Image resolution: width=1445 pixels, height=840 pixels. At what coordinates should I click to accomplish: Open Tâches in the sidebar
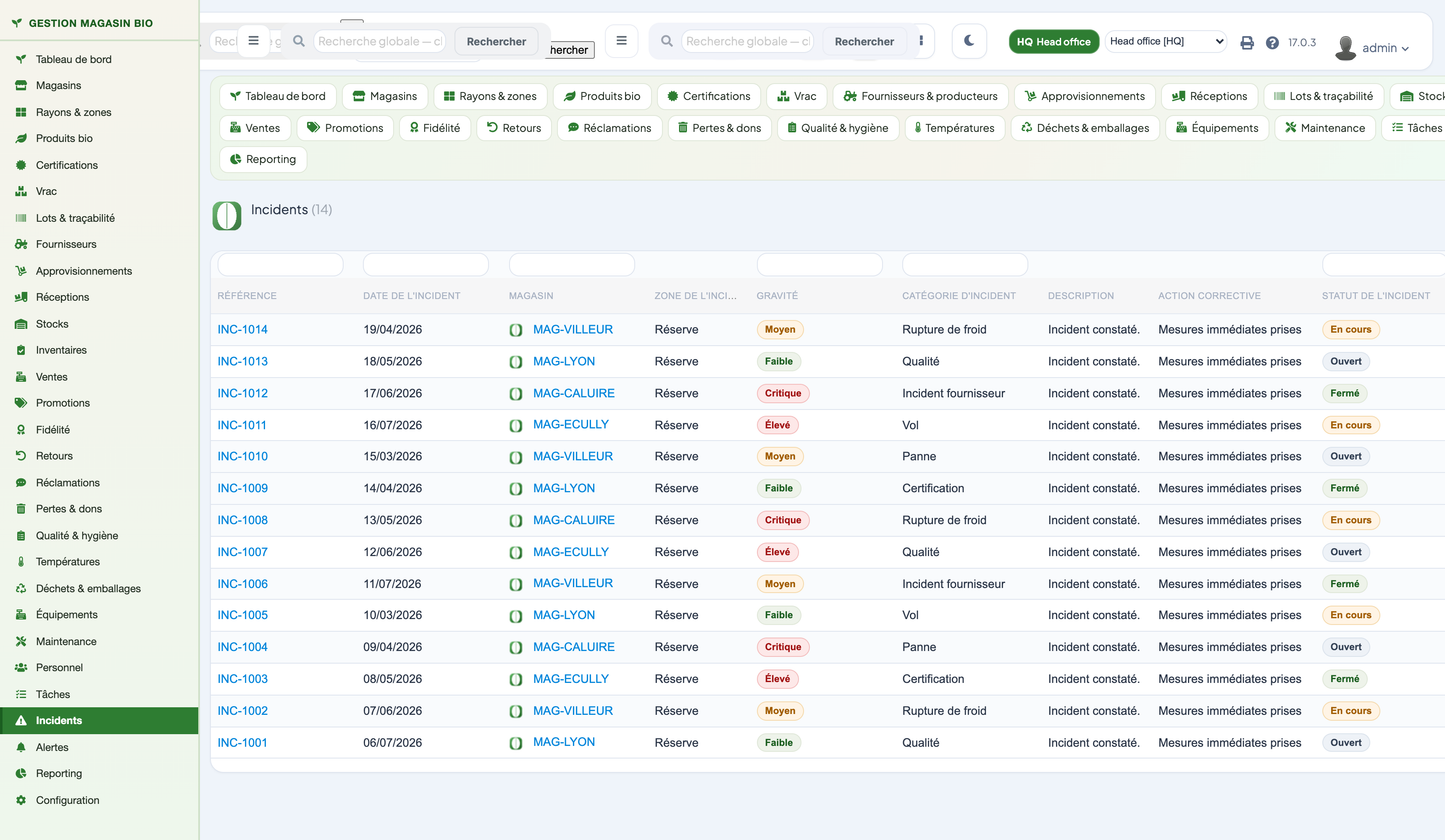[x=99, y=694]
